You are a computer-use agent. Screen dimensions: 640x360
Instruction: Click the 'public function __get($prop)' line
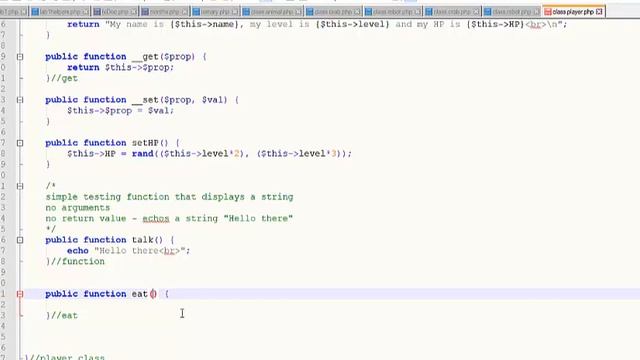126,57
